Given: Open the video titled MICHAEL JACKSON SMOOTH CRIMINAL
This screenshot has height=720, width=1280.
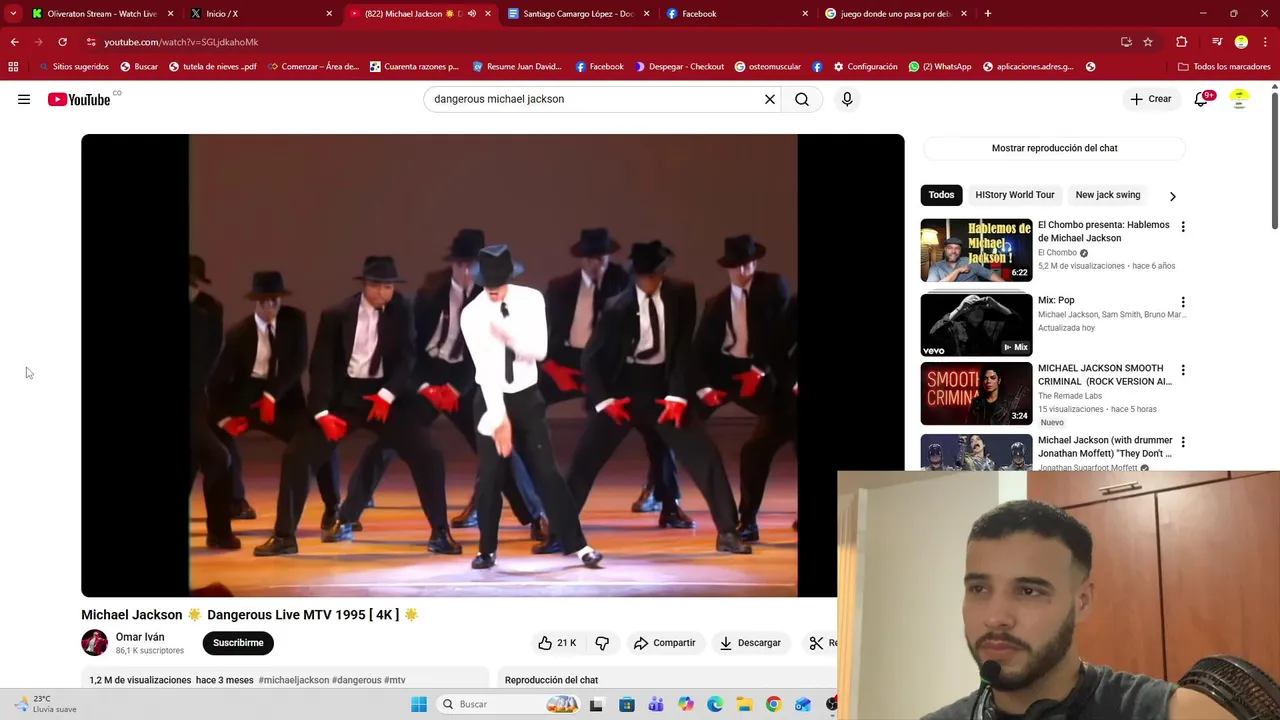Looking at the screenshot, I should (x=1104, y=375).
